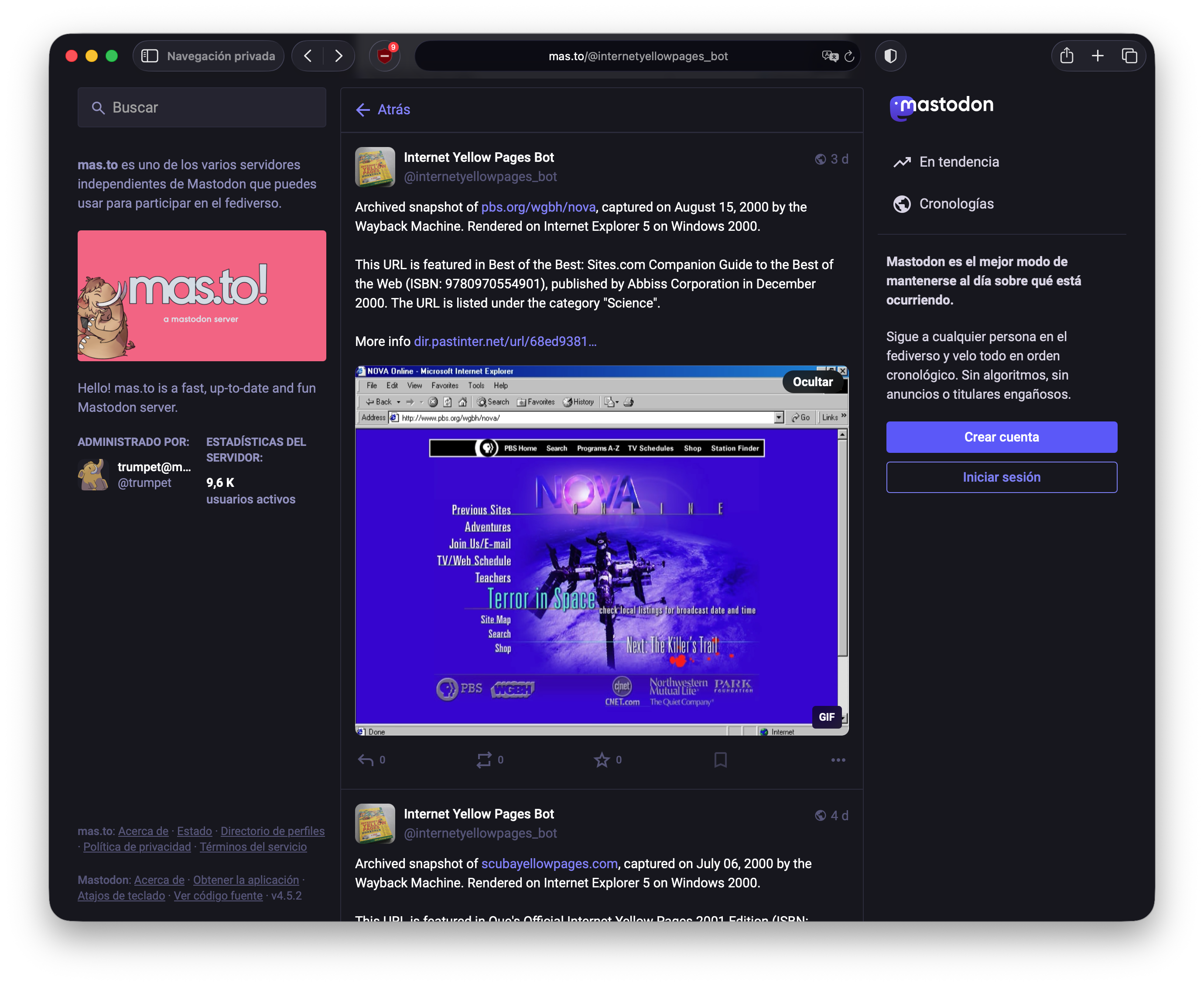The image size is (1204, 986).
Task: Show the tab overview icon
Action: click(x=1129, y=56)
